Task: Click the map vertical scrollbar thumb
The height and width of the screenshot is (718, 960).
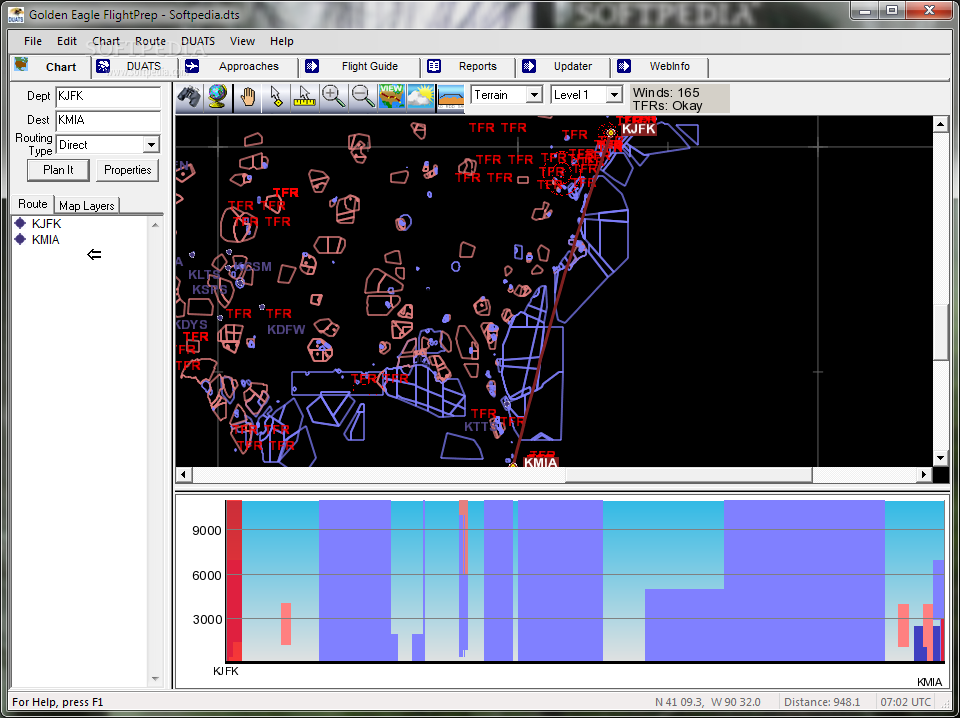Action: [x=940, y=332]
